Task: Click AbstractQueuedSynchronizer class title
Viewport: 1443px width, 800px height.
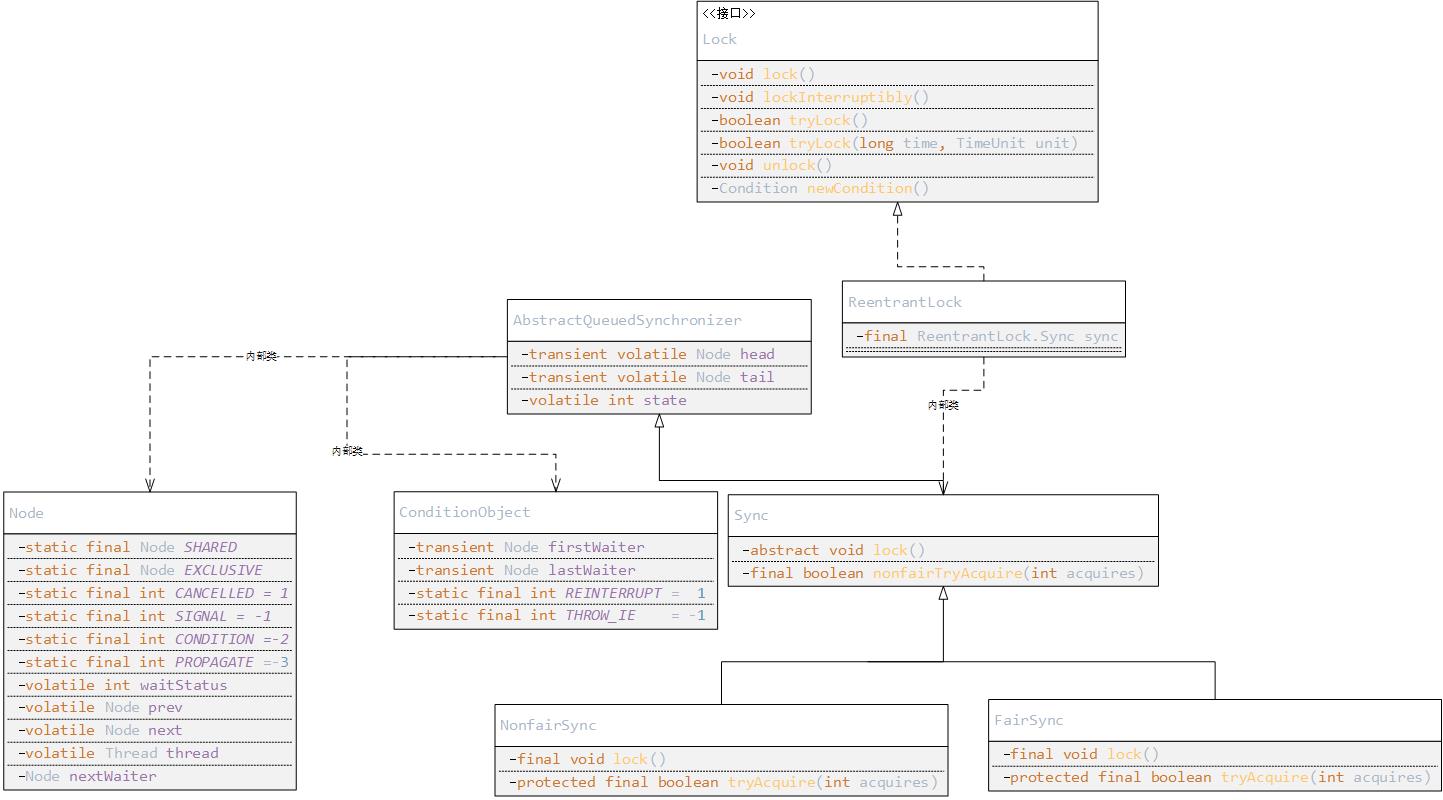Action: pyautogui.click(x=627, y=320)
